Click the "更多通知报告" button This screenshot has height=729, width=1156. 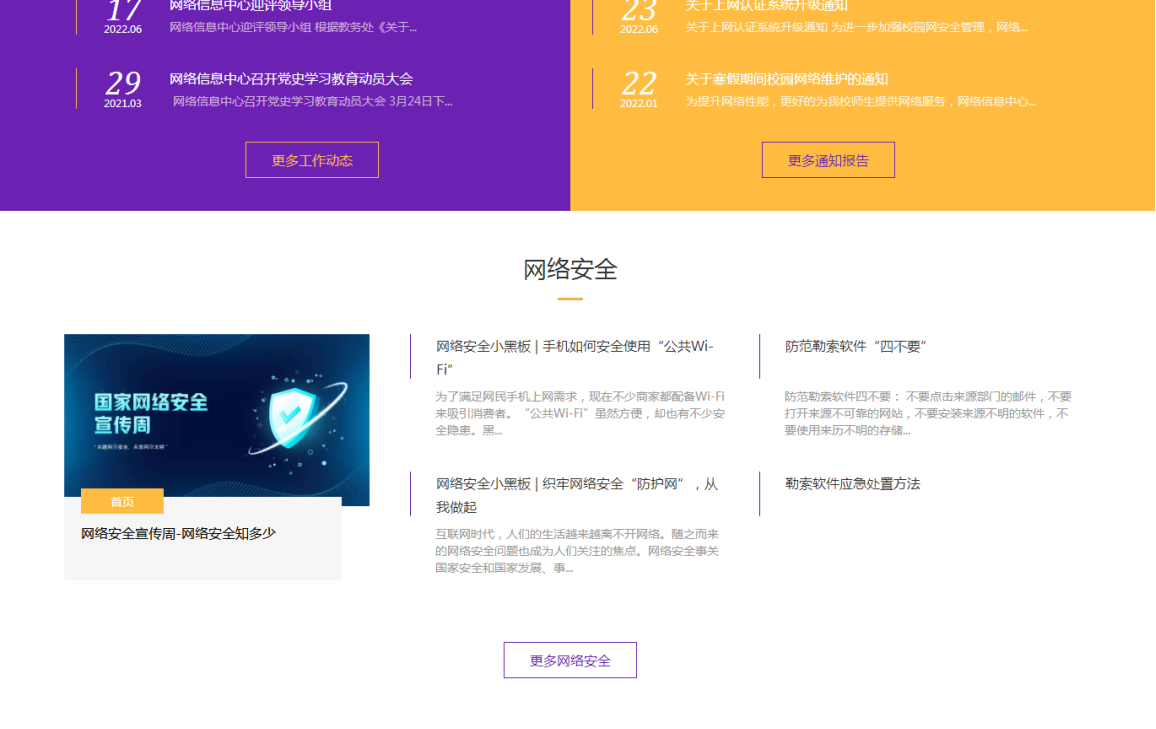[828, 160]
